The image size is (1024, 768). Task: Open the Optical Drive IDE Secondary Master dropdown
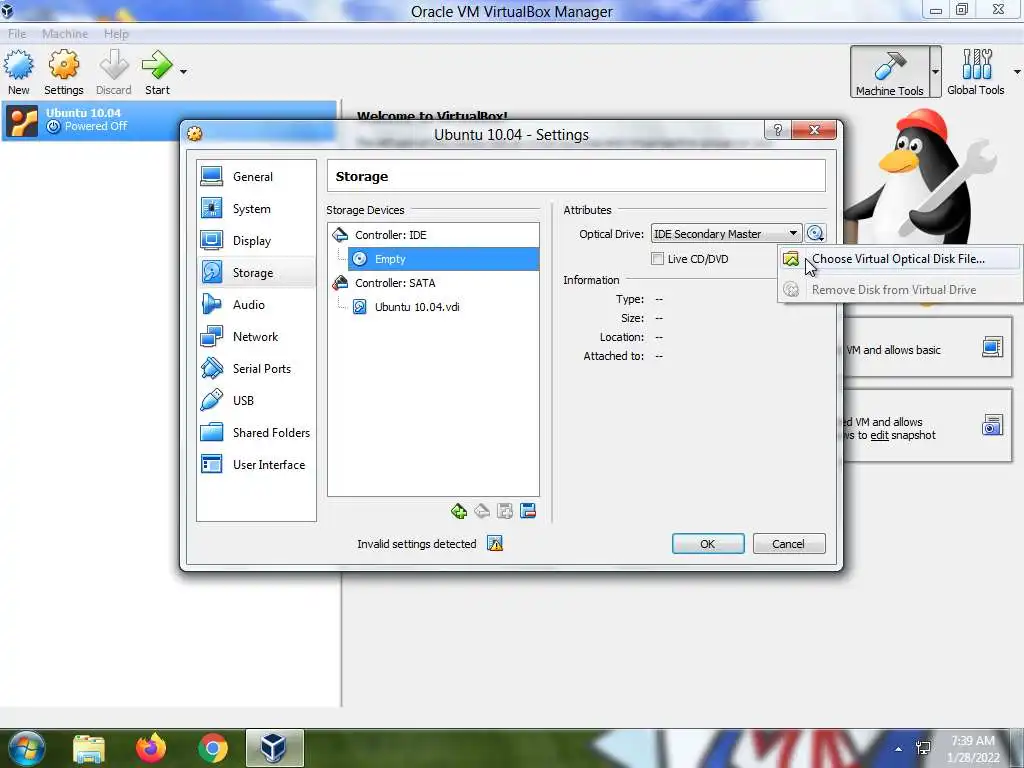[x=725, y=234]
